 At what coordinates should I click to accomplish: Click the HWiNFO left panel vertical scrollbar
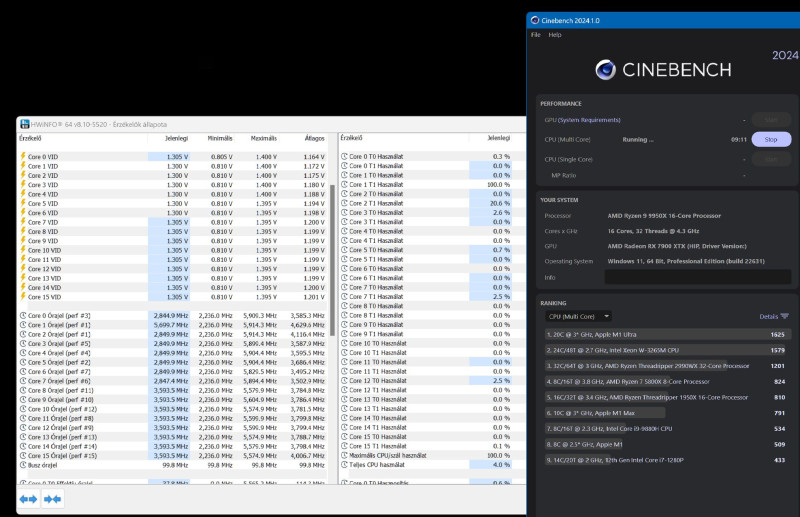pyautogui.click(x=333, y=260)
